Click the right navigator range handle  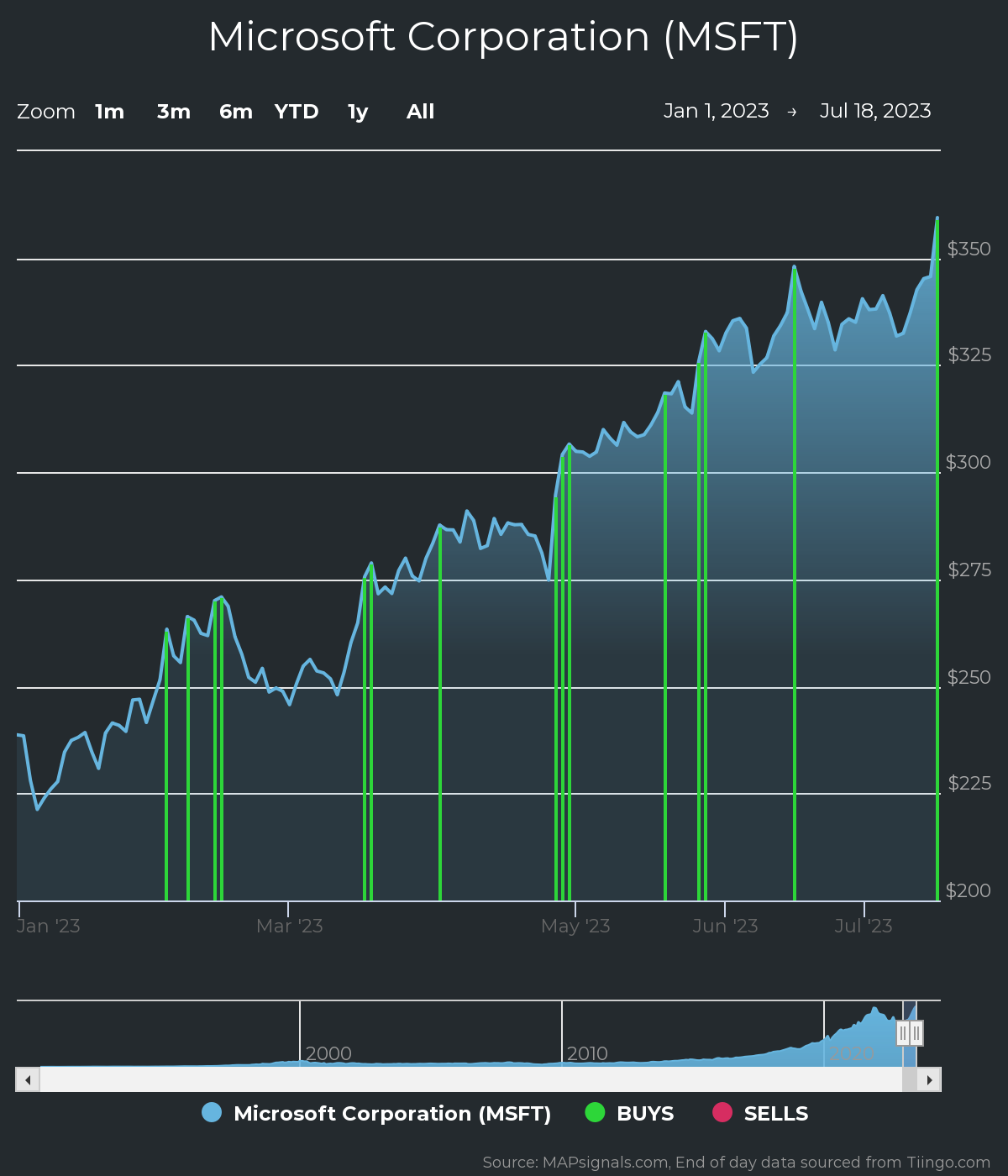click(916, 1033)
